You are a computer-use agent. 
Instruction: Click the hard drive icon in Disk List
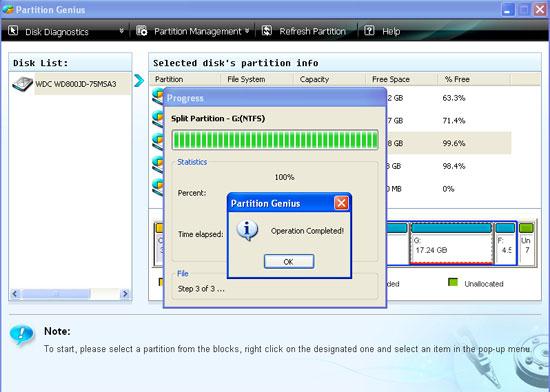click(22, 85)
